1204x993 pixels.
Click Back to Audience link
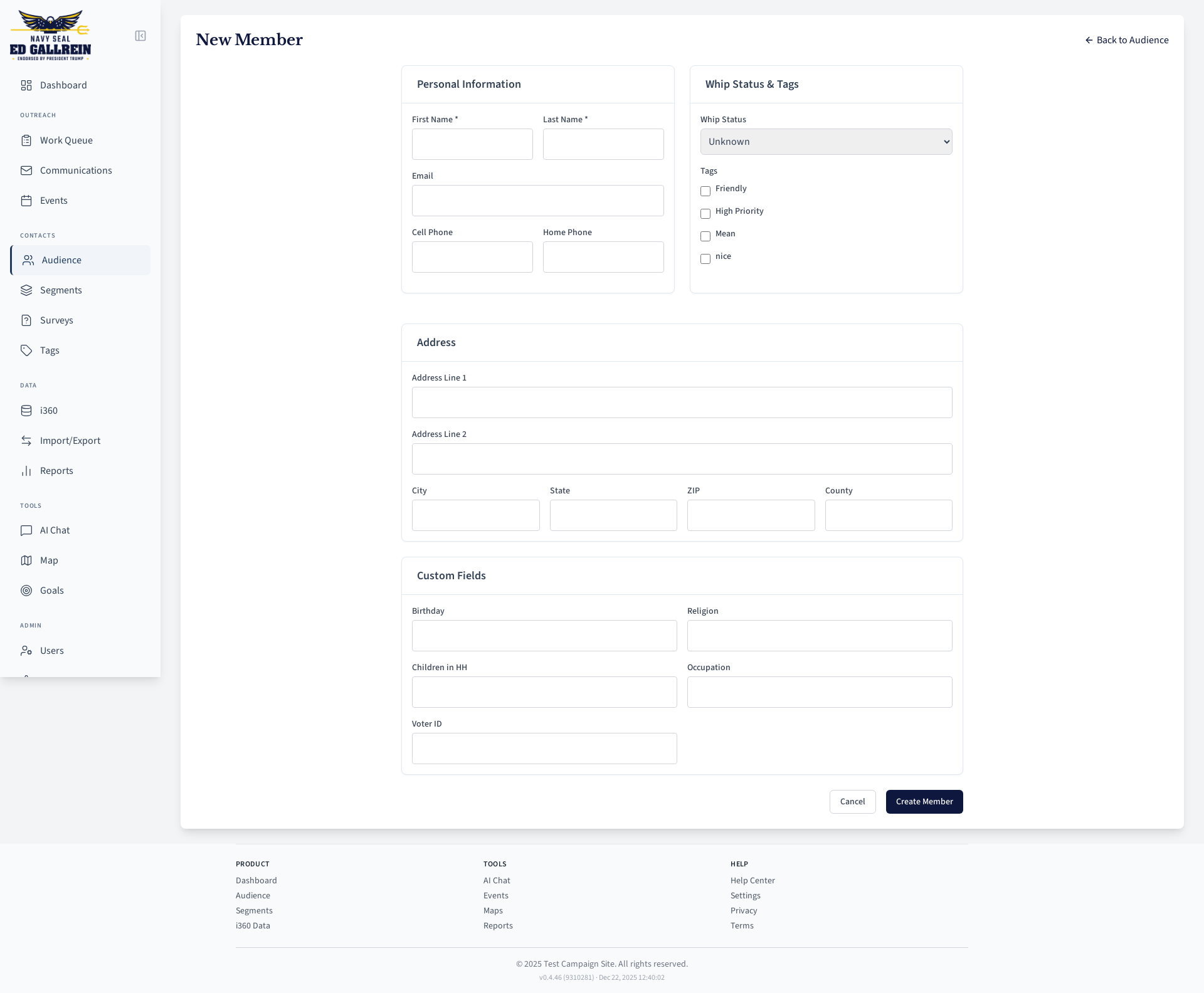(x=1127, y=40)
